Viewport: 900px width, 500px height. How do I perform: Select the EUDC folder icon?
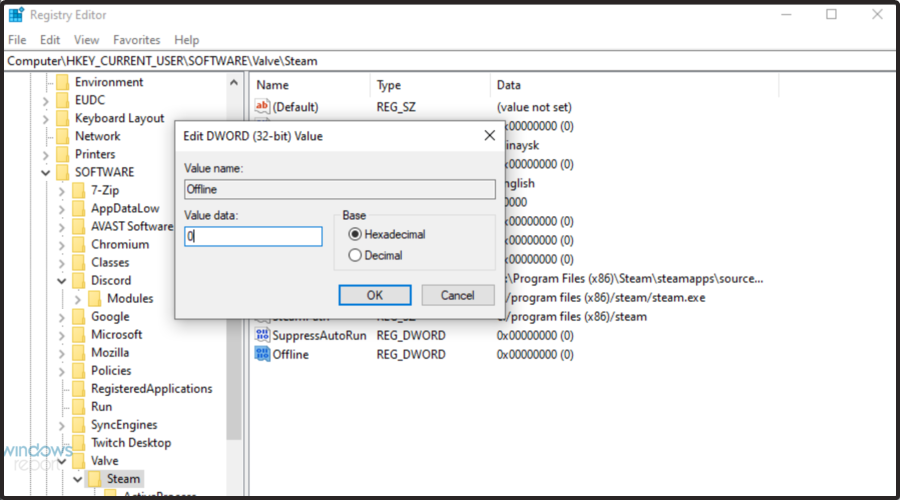(63, 100)
